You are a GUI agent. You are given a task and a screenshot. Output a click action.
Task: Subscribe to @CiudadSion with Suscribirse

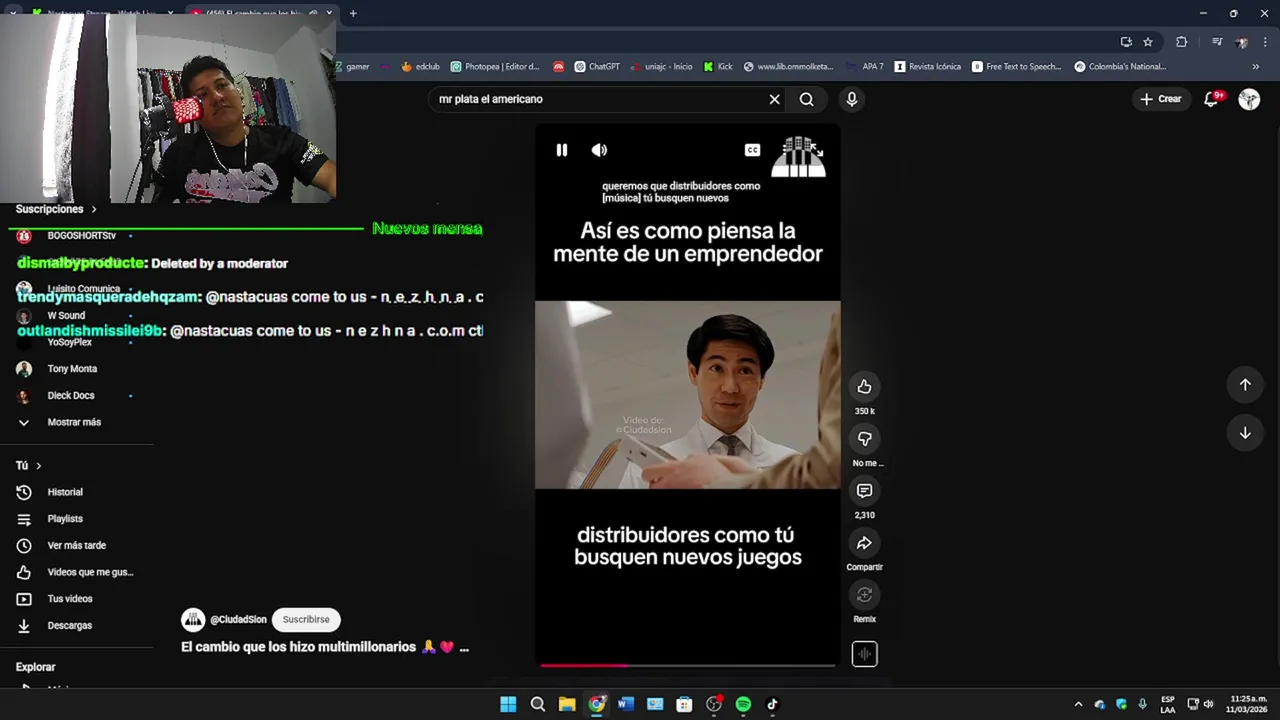(306, 620)
